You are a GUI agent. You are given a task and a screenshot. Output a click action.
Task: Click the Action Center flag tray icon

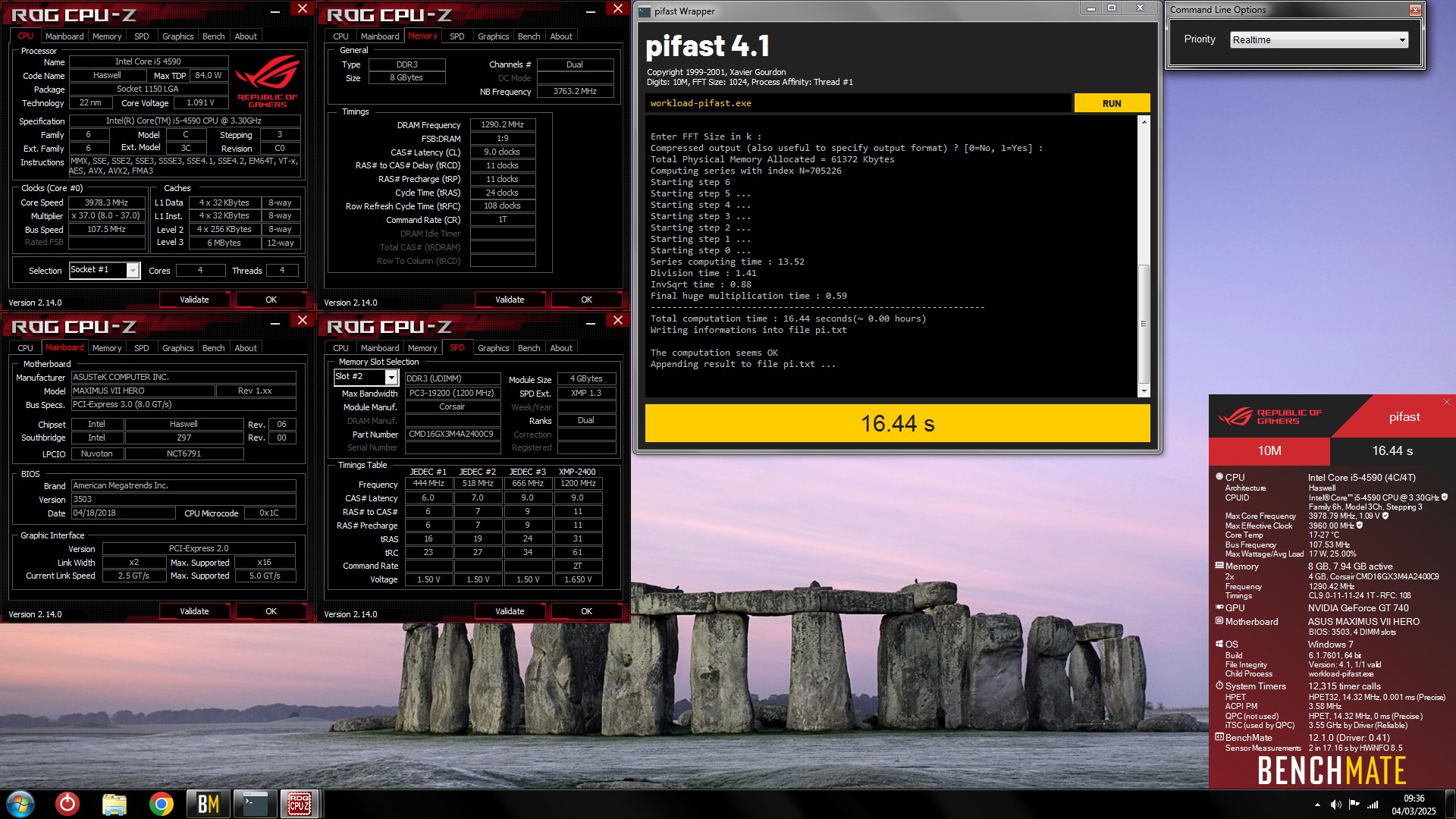(1354, 805)
